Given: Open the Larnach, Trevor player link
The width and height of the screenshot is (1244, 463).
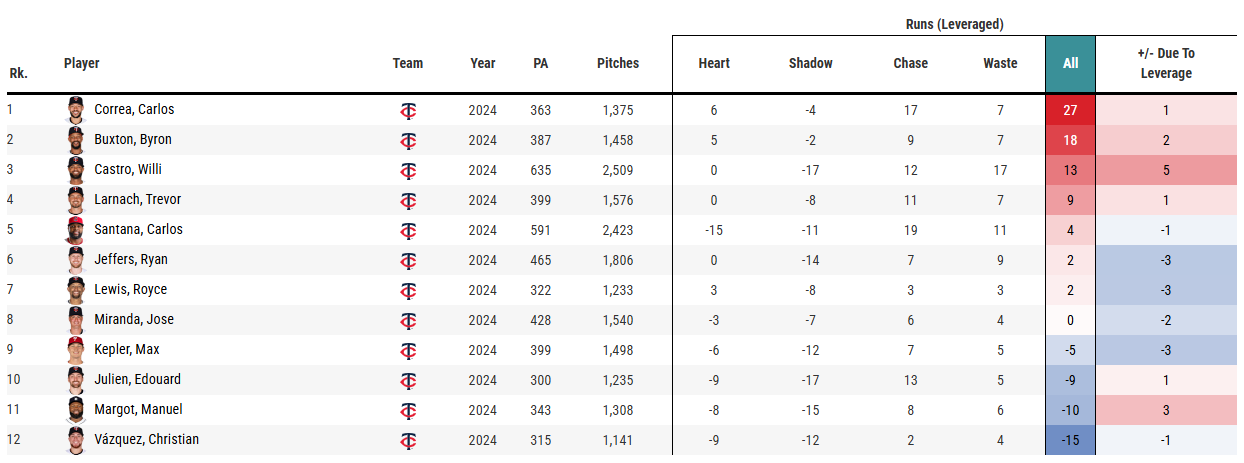Looking at the screenshot, I should point(137,200).
